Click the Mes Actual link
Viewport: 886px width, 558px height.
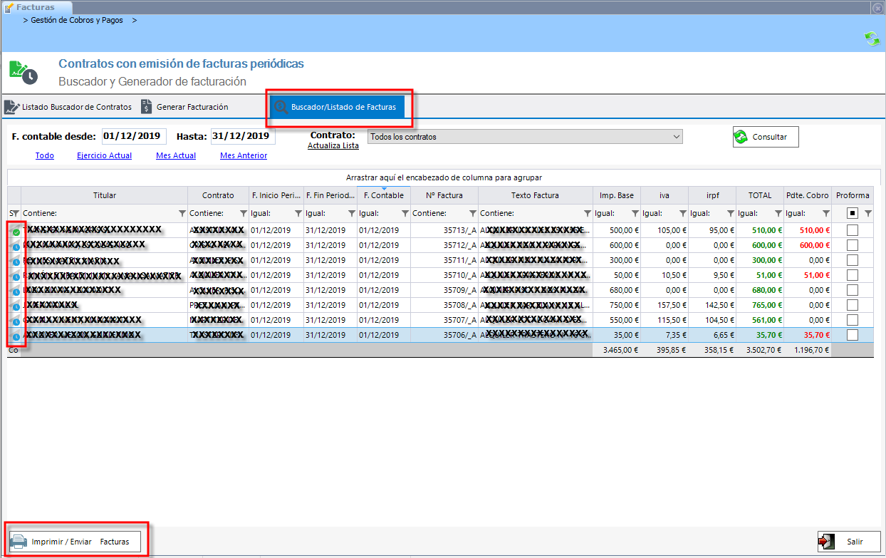176,156
